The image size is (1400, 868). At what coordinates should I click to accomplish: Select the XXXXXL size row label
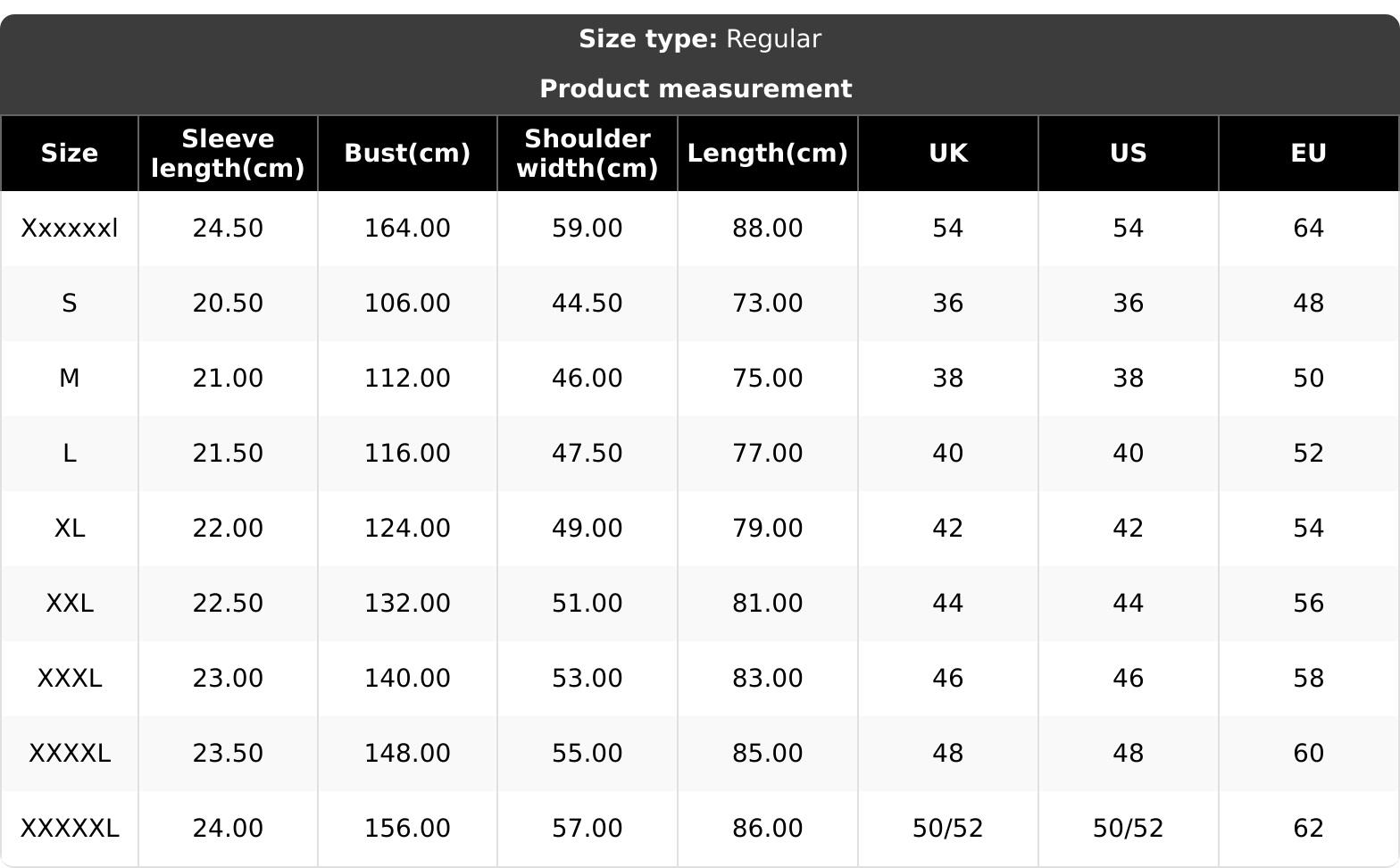[70, 829]
